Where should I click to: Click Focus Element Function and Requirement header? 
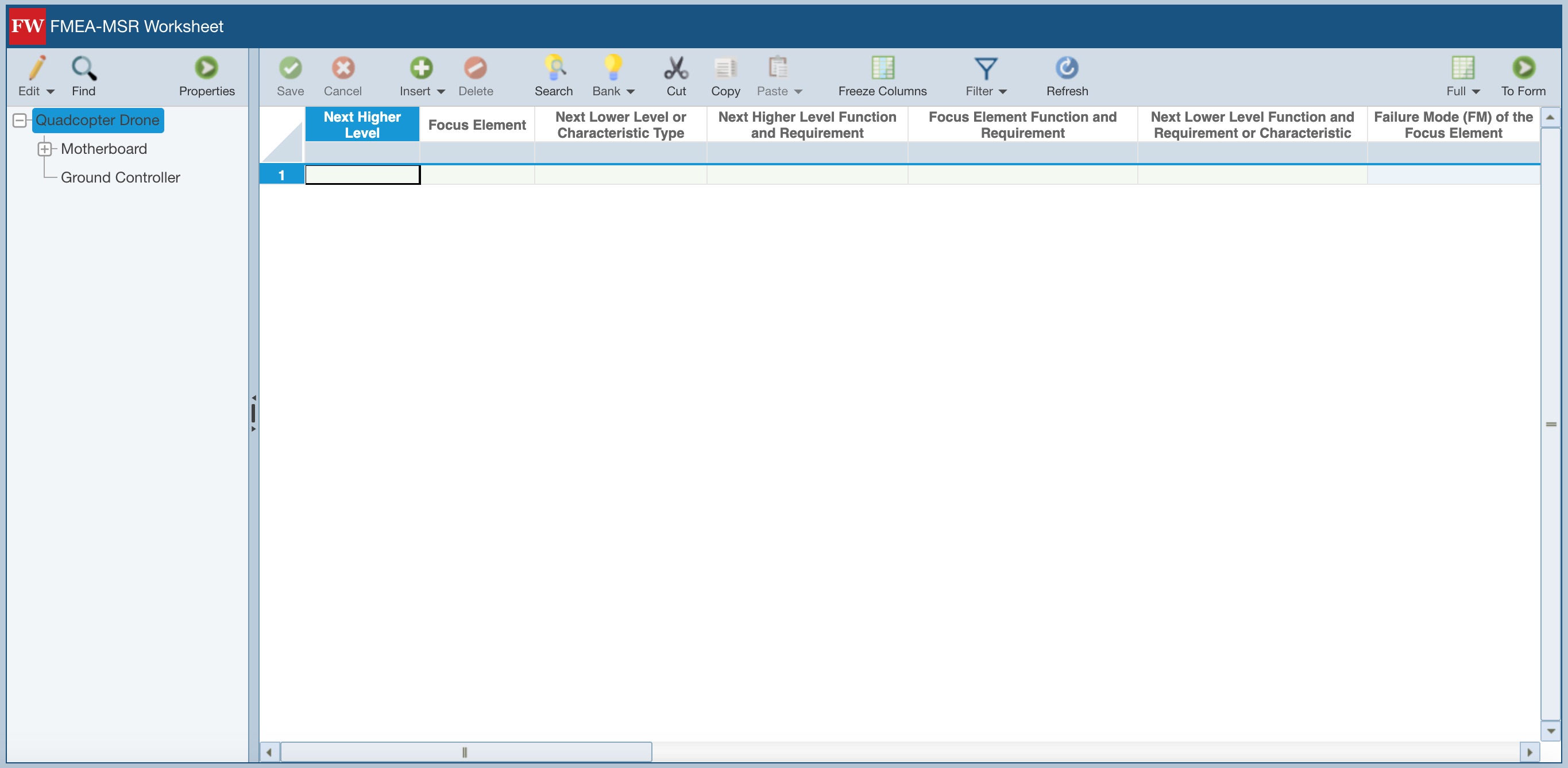pos(1022,125)
